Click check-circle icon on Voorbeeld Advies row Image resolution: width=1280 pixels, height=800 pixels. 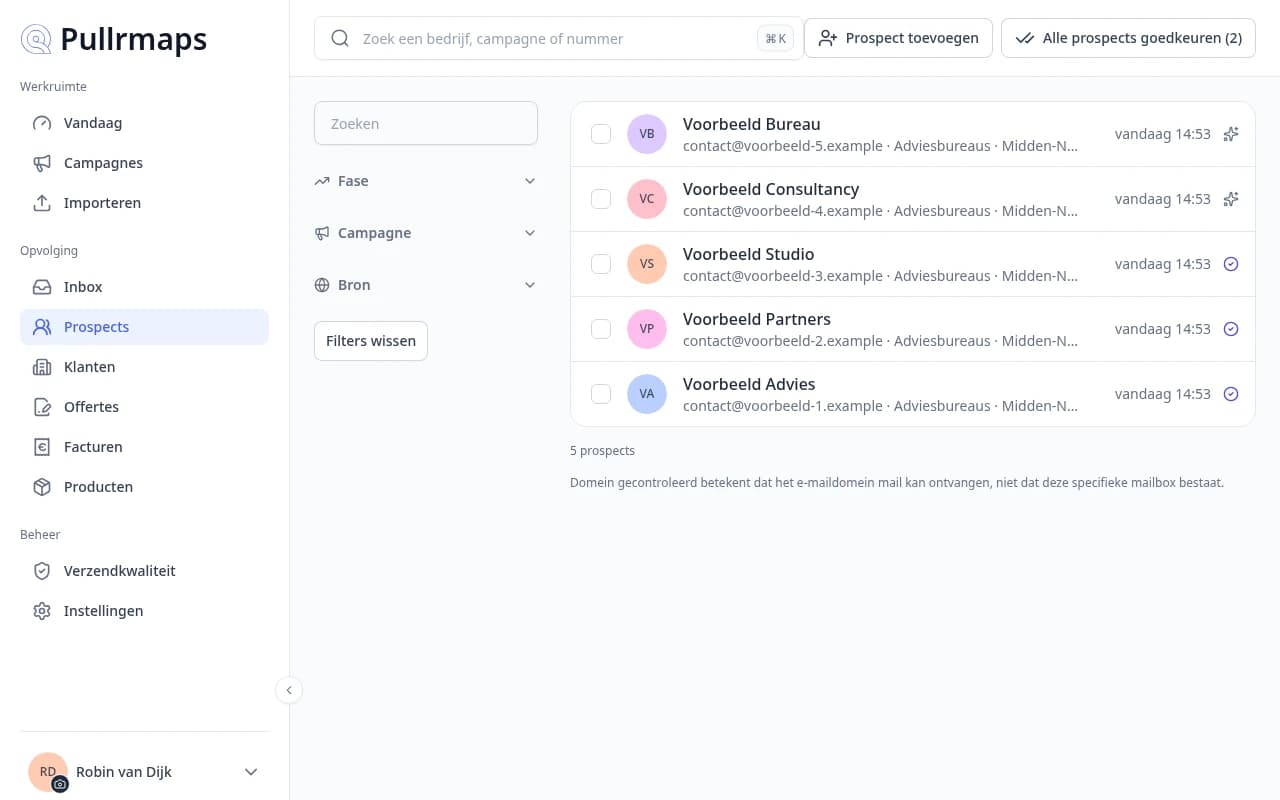(x=1231, y=394)
